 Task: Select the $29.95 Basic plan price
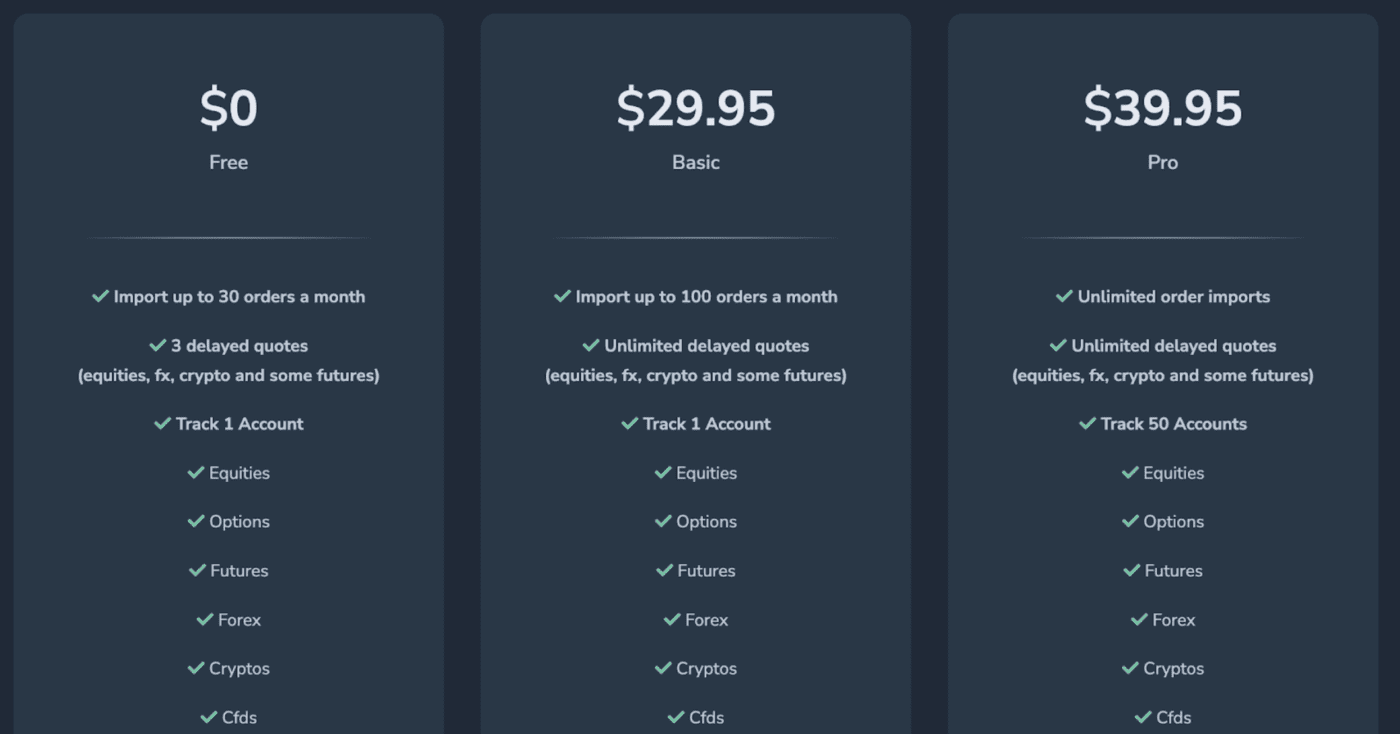(x=696, y=108)
